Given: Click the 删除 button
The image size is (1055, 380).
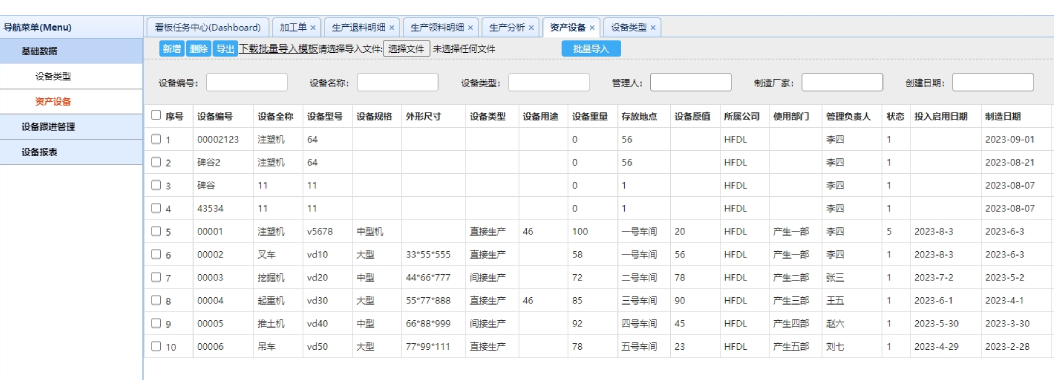Looking at the screenshot, I should (198, 48).
